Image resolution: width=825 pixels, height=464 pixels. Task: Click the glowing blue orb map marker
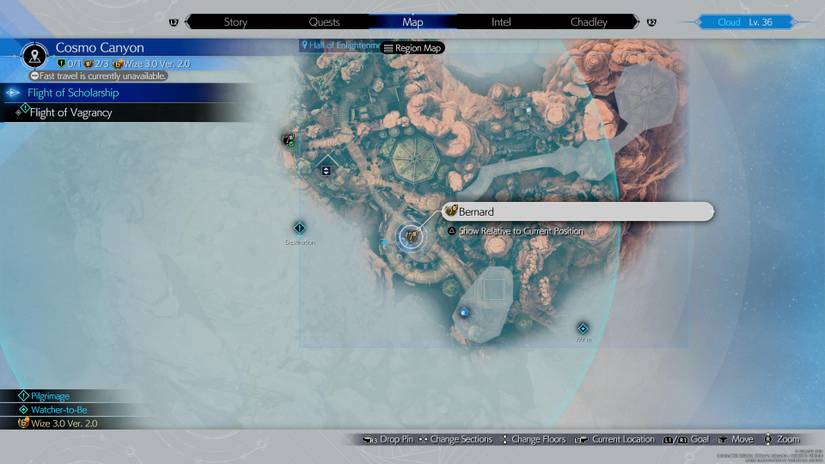coord(464,313)
